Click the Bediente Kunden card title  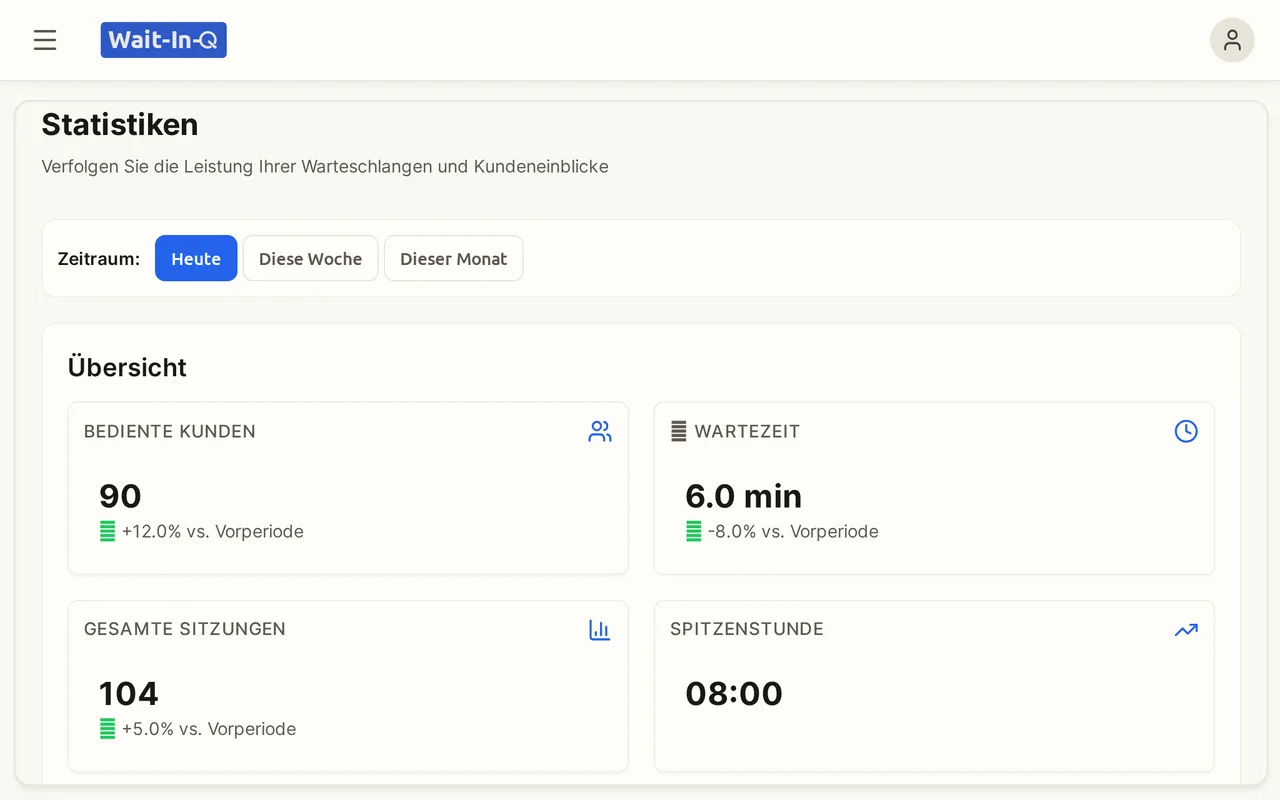point(170,432)
